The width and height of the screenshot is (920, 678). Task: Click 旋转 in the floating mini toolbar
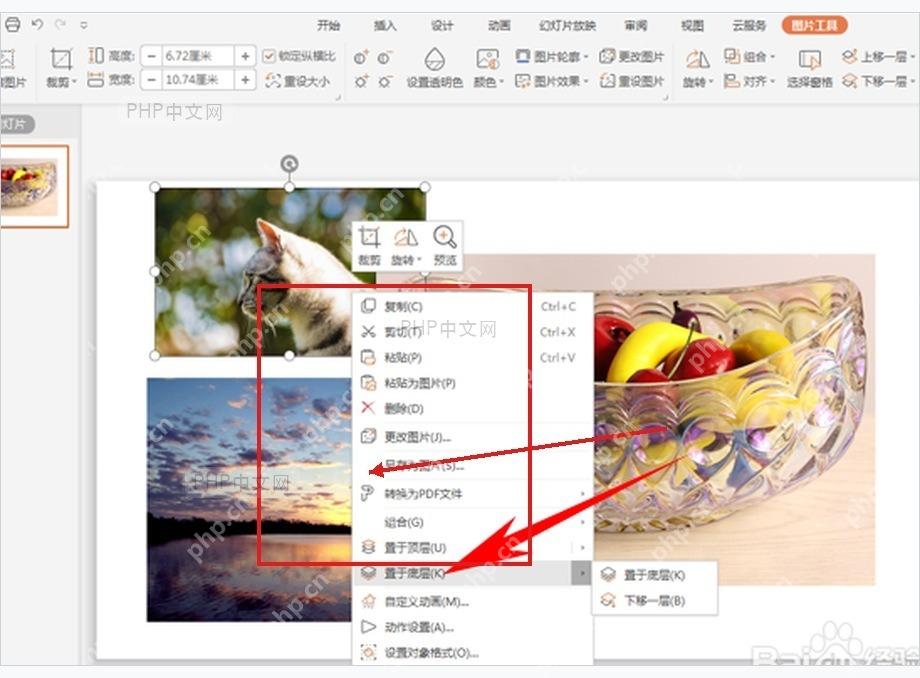click(x=406, y=245)
